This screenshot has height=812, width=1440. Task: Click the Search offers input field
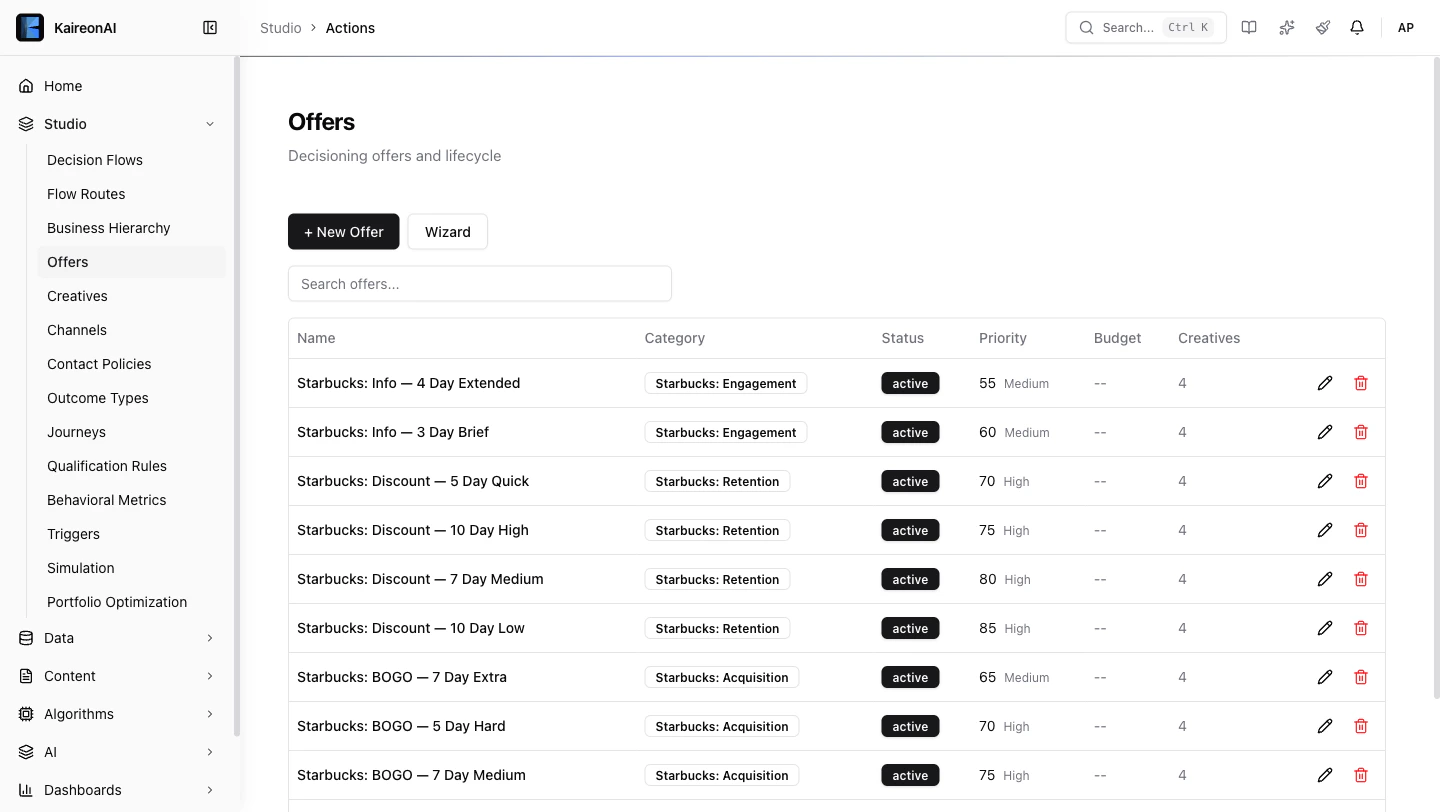pos(480,283)
